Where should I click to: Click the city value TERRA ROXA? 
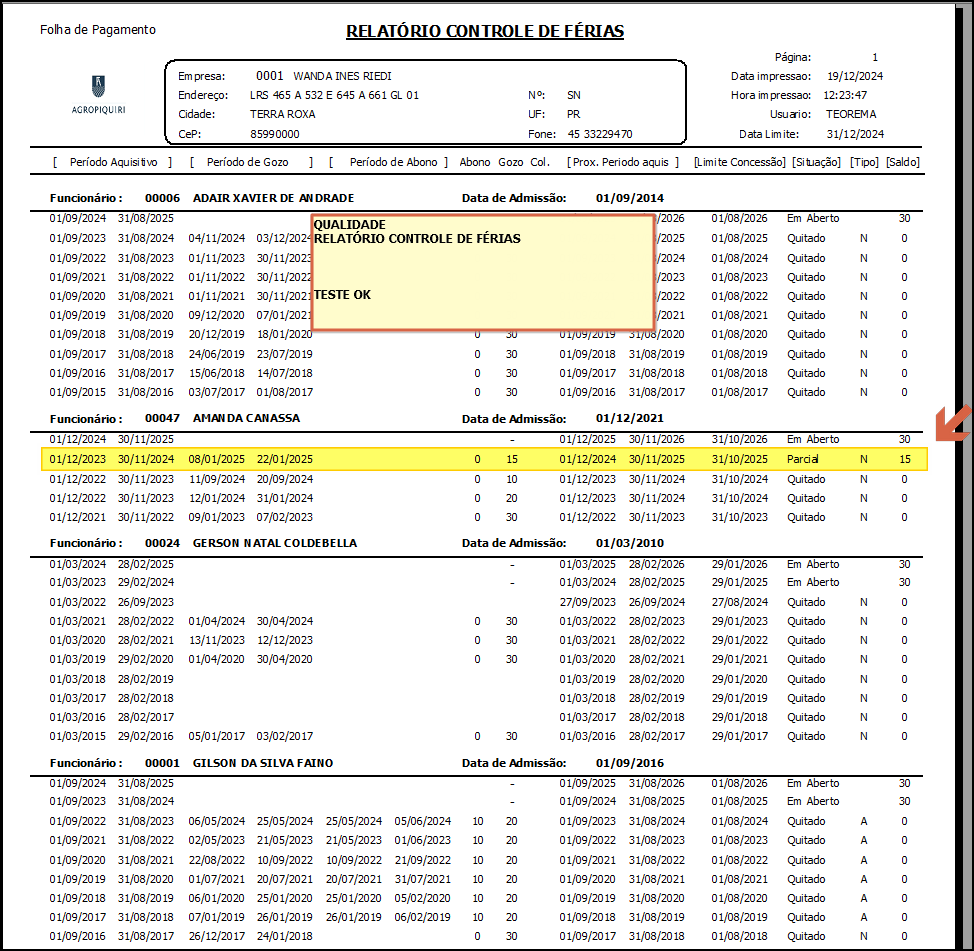pyautogui.click(x=283, y=114)
